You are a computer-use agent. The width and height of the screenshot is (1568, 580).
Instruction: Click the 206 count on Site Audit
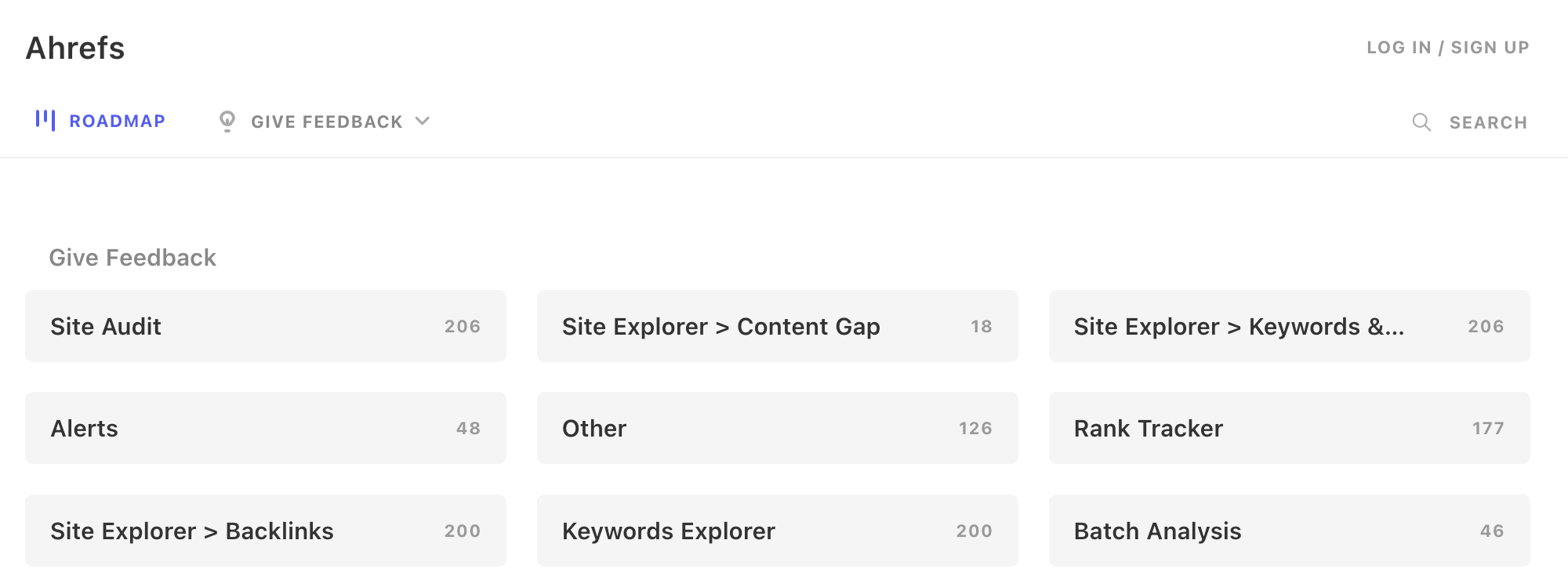464,326
